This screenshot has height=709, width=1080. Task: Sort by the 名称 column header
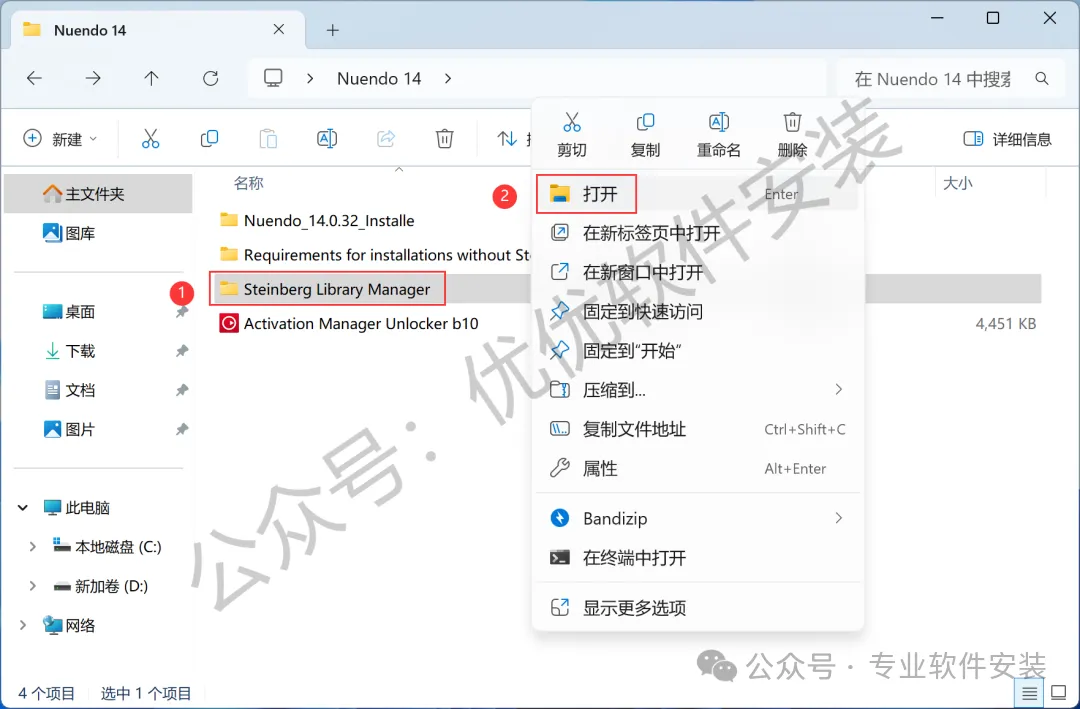pos(249,183)
